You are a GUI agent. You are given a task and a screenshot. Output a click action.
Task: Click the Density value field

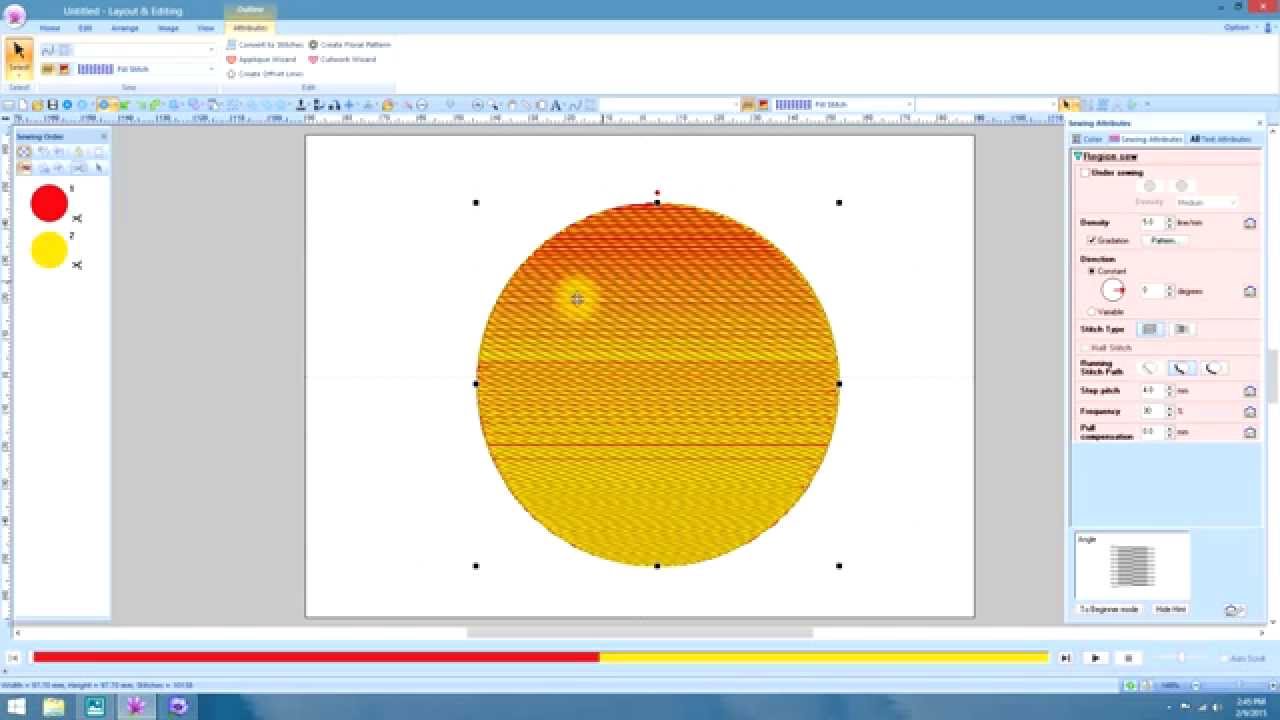[x=1152, y=222]
